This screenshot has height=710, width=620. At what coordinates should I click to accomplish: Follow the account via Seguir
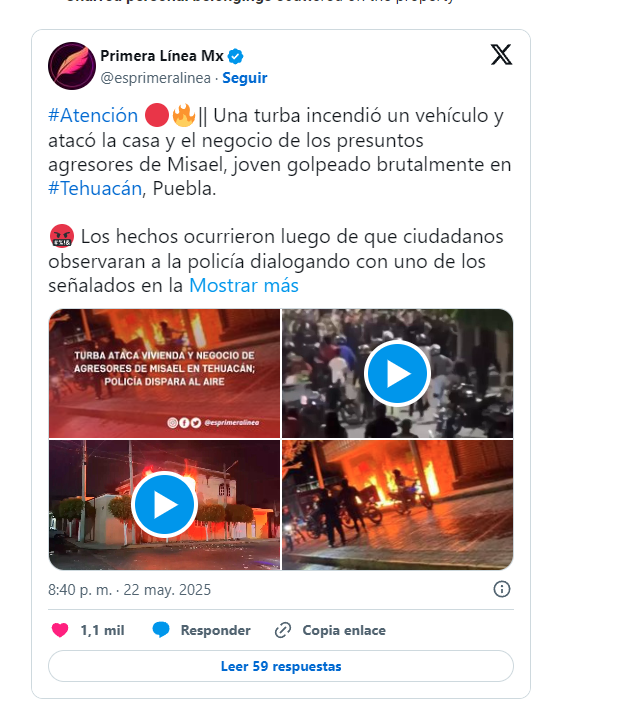point(245,78)
